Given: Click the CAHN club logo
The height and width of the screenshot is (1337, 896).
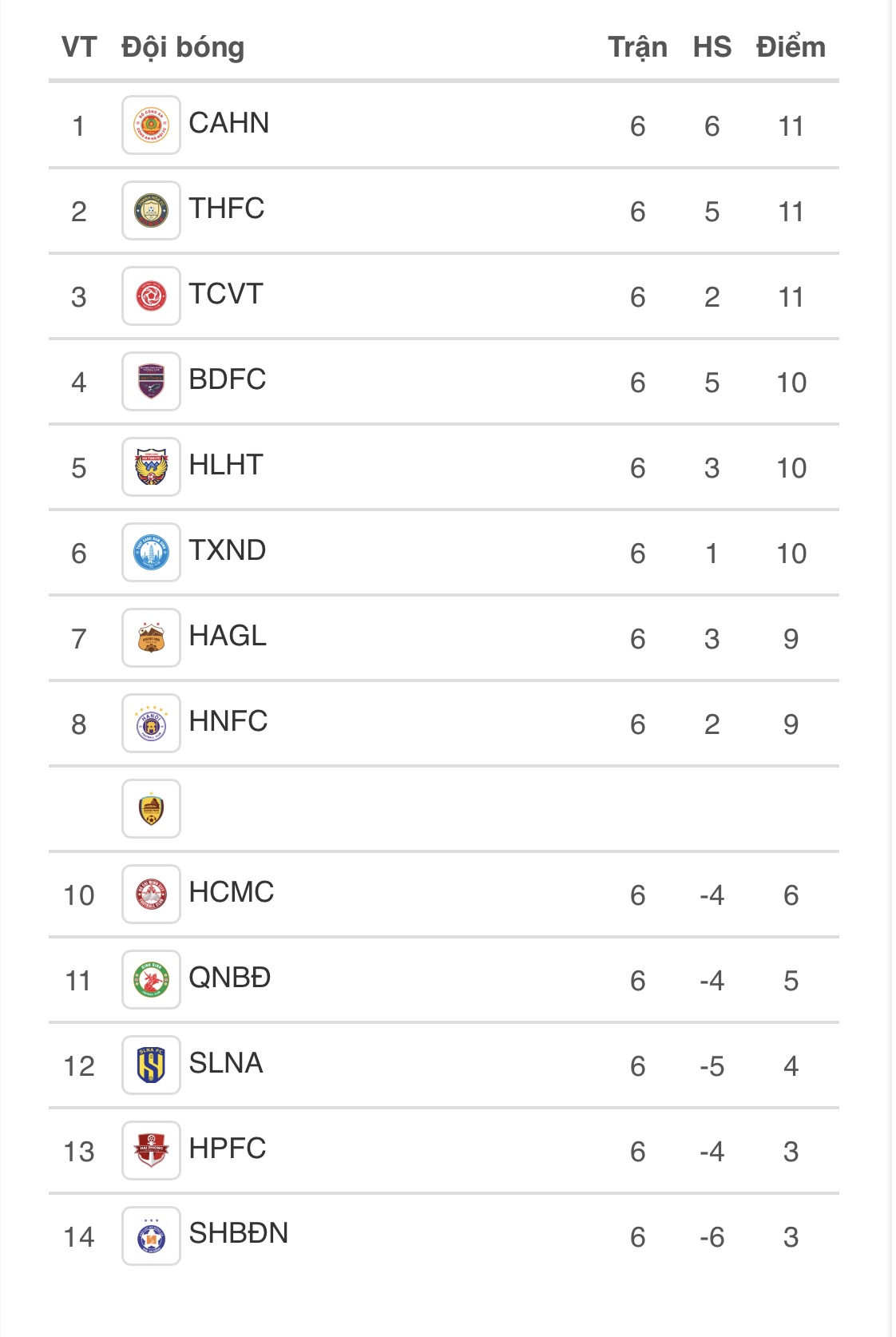Looking at the screenshot, I should click(x=151, y=125).
